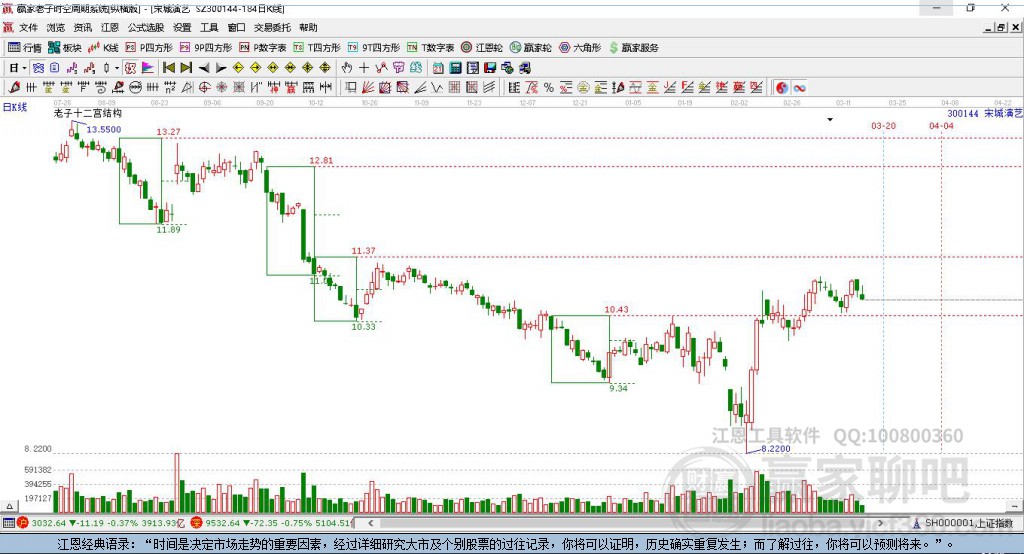This screenshot has width=1024, height=554.
Task: Open the 文件 menu
Action: point(28,27)
